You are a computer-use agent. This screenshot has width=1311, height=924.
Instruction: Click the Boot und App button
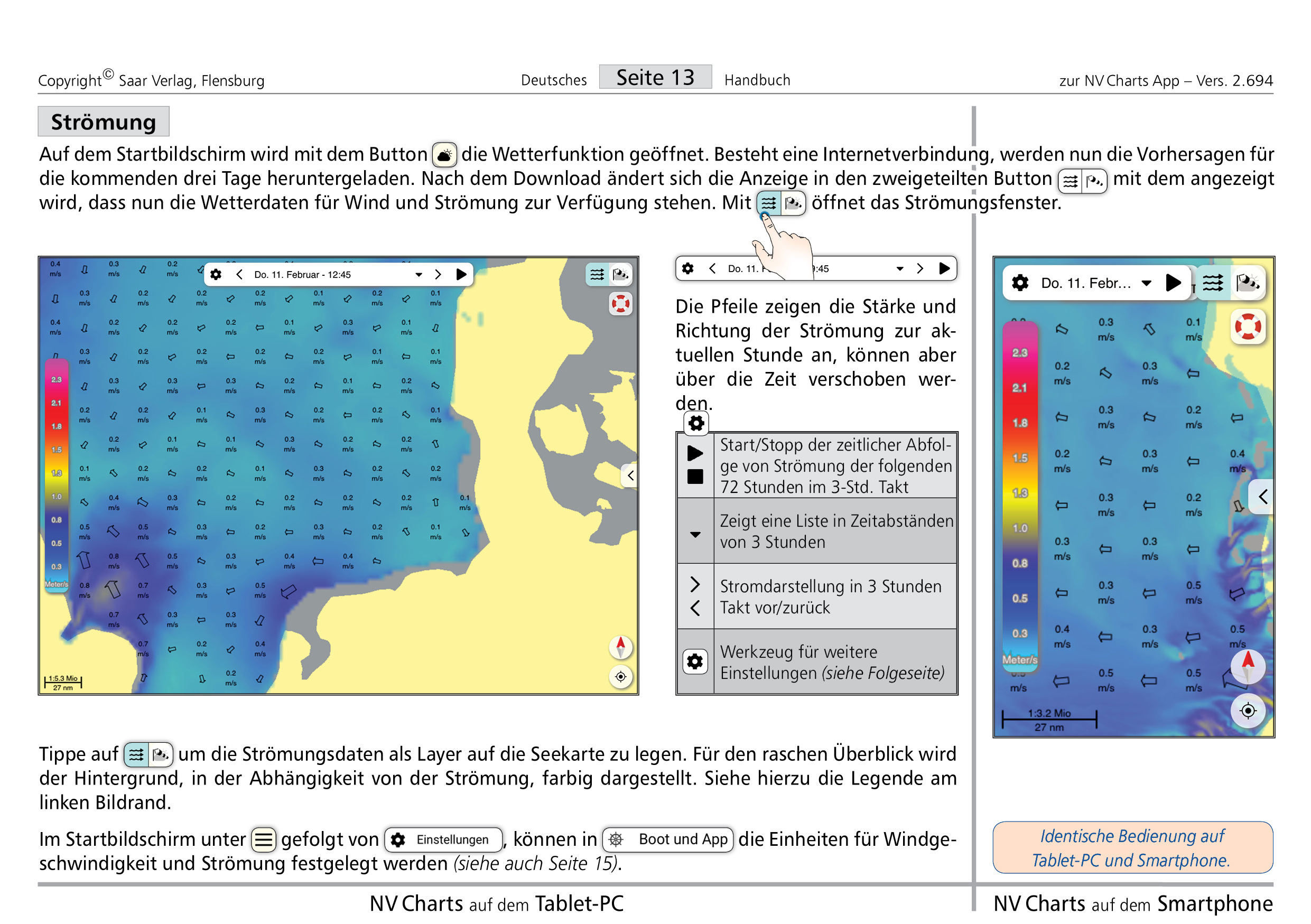pos(667,839)
